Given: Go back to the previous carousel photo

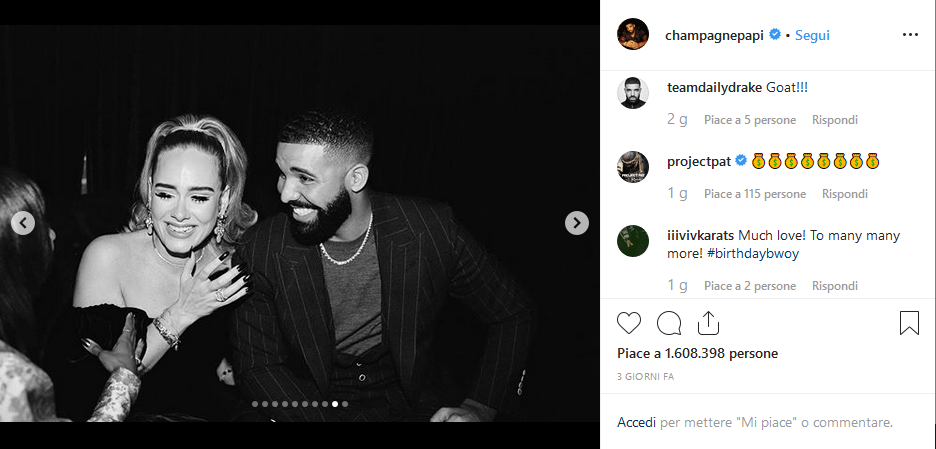Looking at the screenshot, I should click(23, 223).
